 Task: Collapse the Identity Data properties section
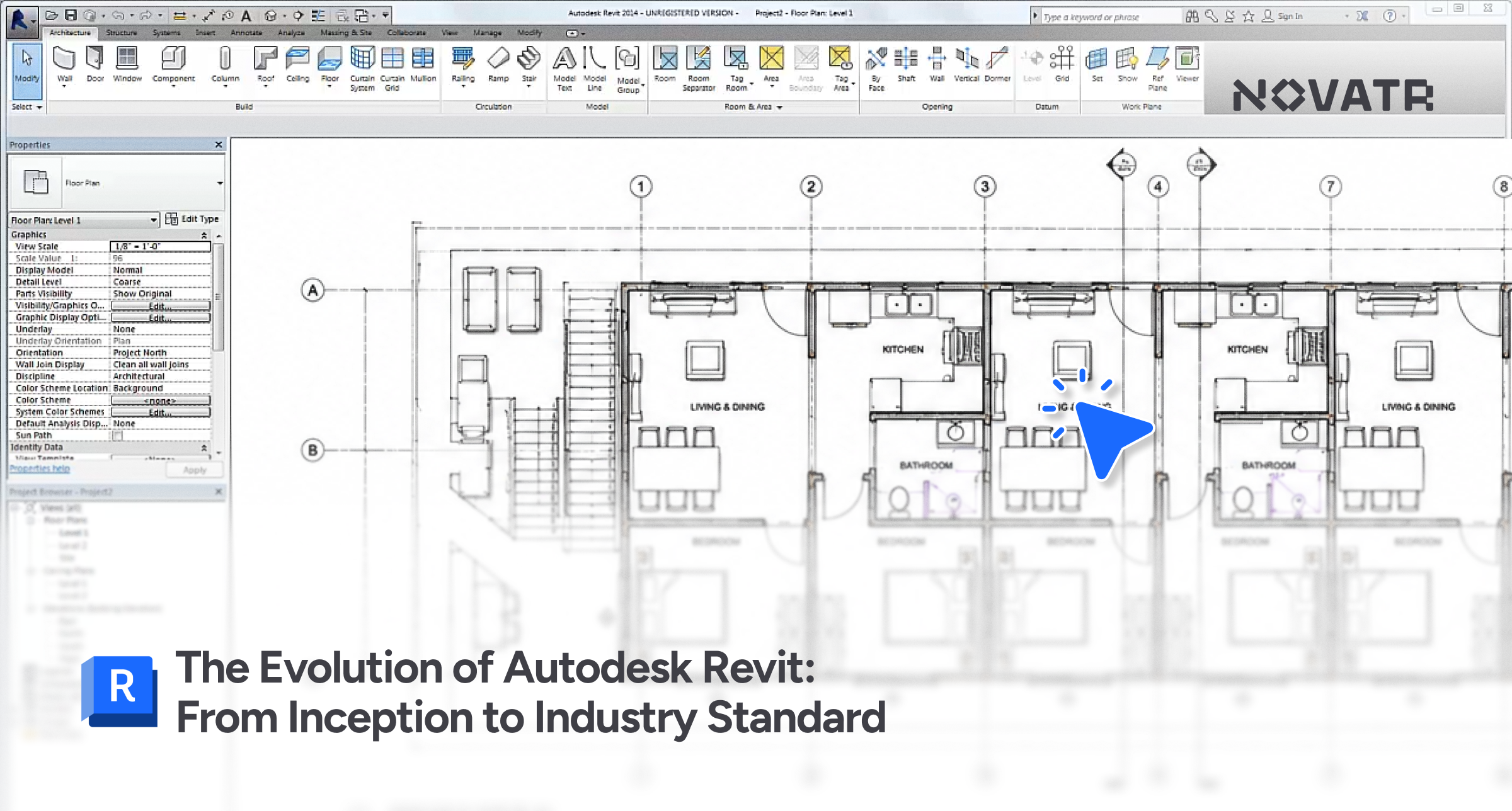click(x=203, y=448)
